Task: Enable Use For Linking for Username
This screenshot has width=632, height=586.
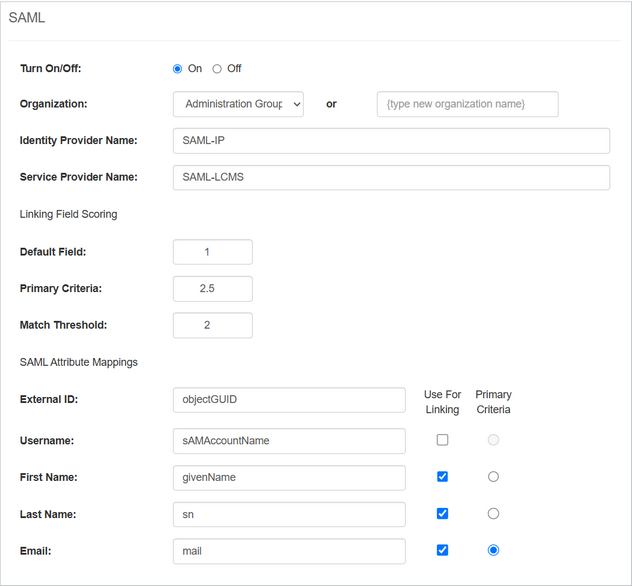Action: point(442,440)
